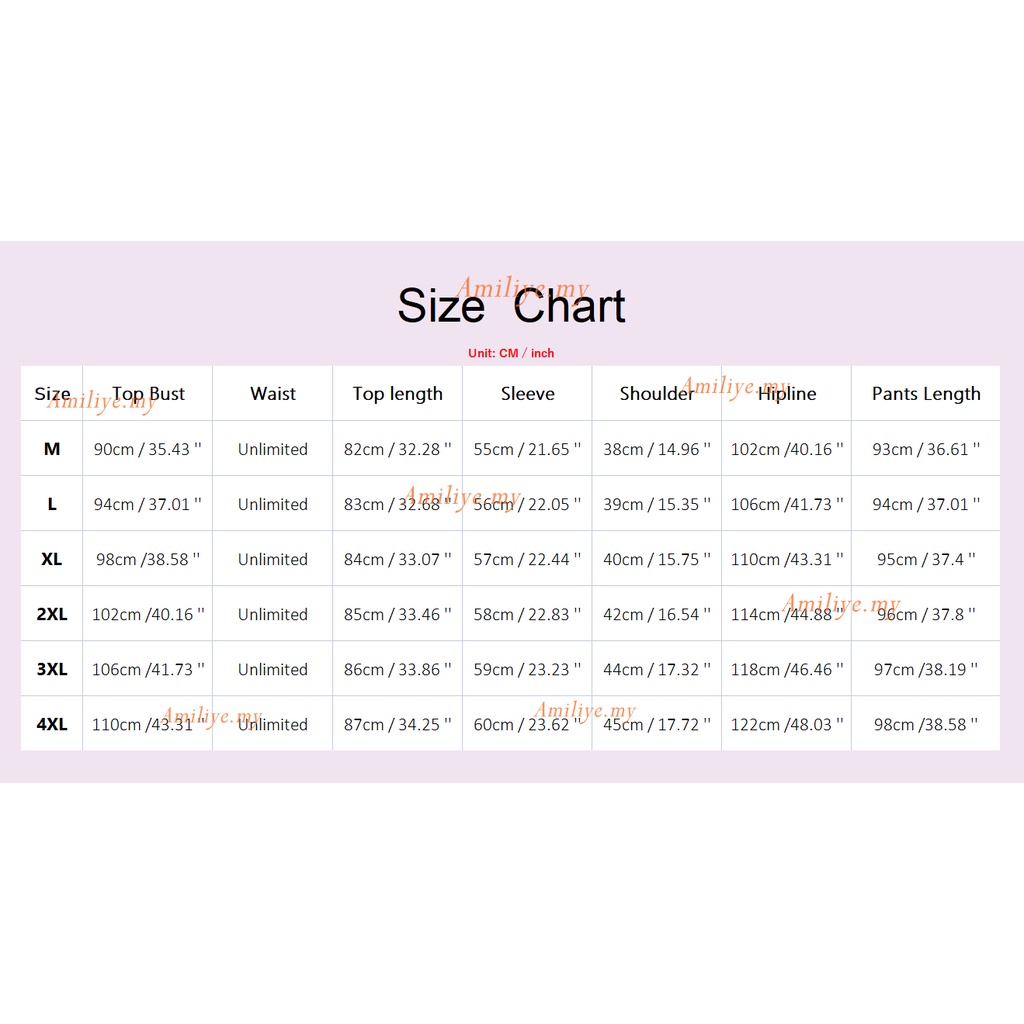The image size is (1024, 1024).
Task: Select the 122cm / 48.03 hipline cell
Action: (x=786, y=725)
